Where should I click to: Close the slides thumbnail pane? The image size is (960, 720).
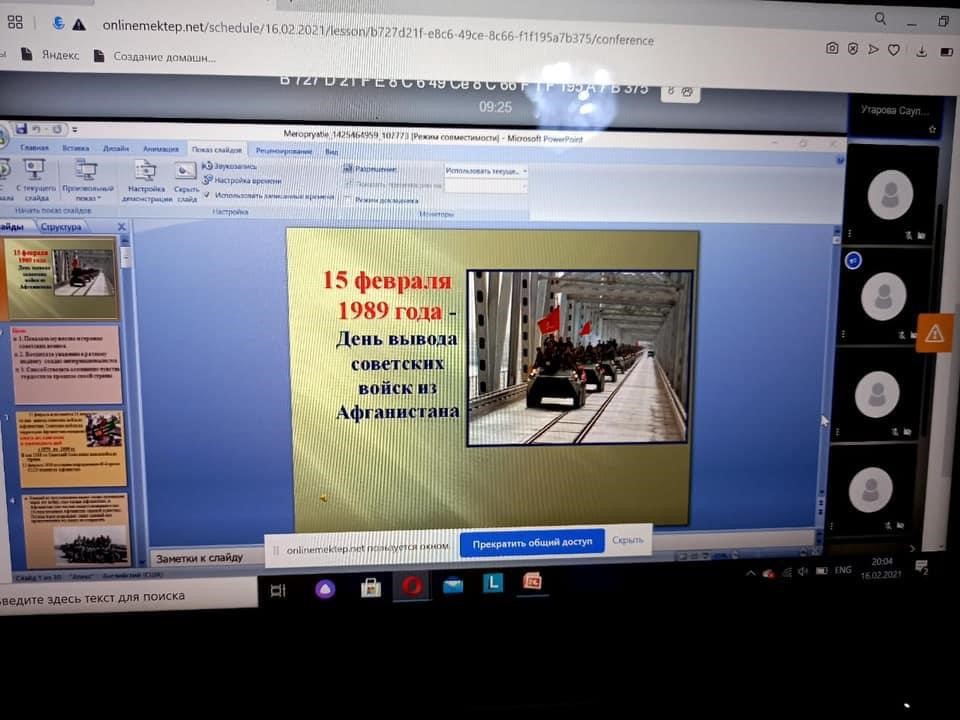point(121,227)
